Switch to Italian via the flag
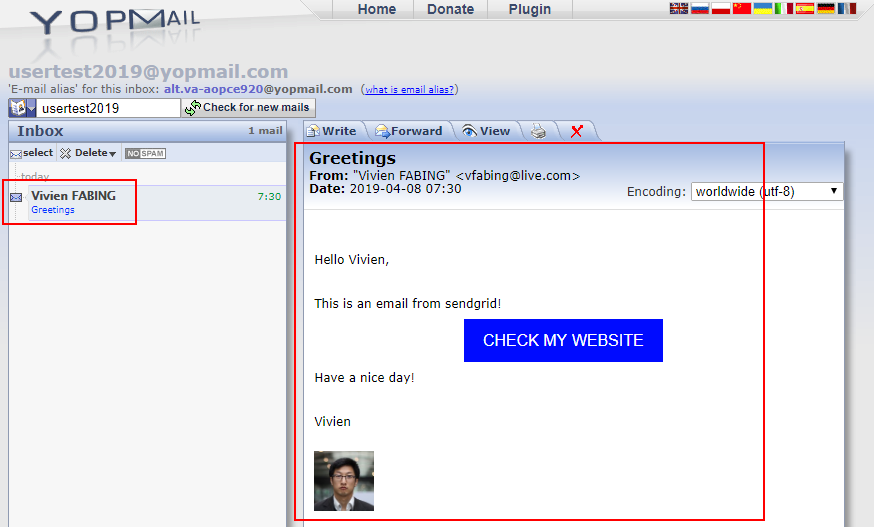874x527 pixels. tap(784, 8)
